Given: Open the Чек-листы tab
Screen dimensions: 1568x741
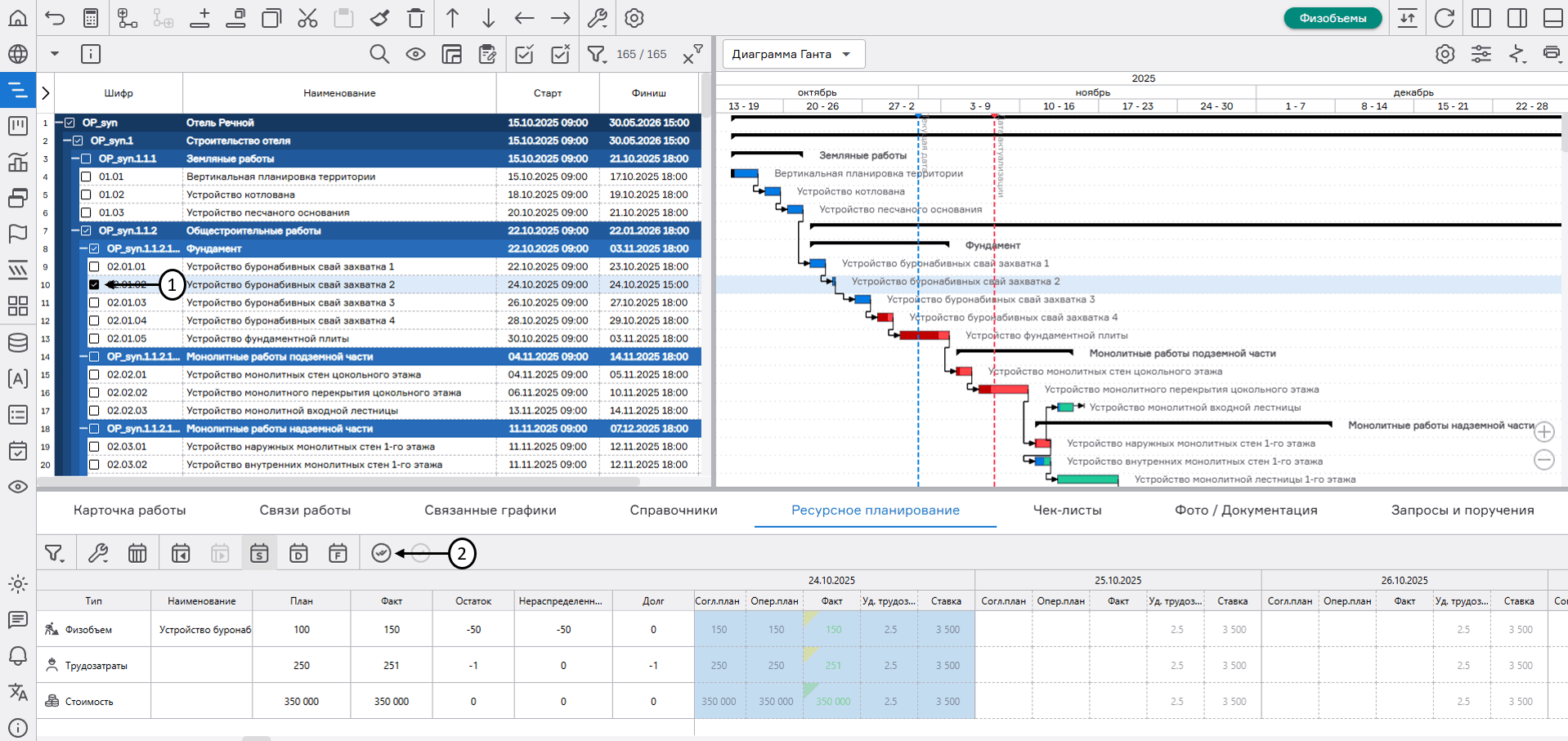Looking at the screenshot, I should click(x=1067, y=511).
